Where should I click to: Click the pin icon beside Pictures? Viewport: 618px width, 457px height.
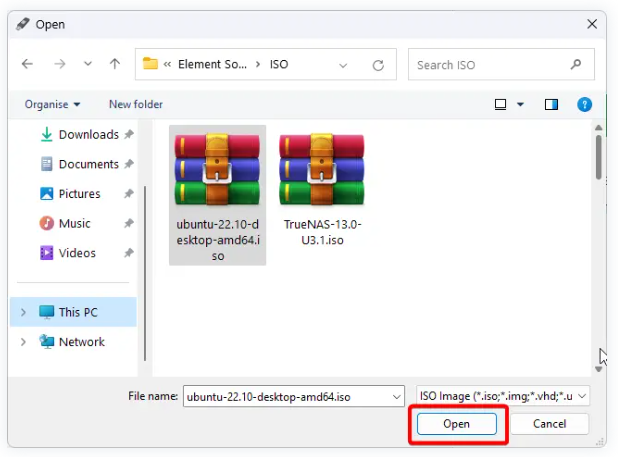click(x=128, y=193)
